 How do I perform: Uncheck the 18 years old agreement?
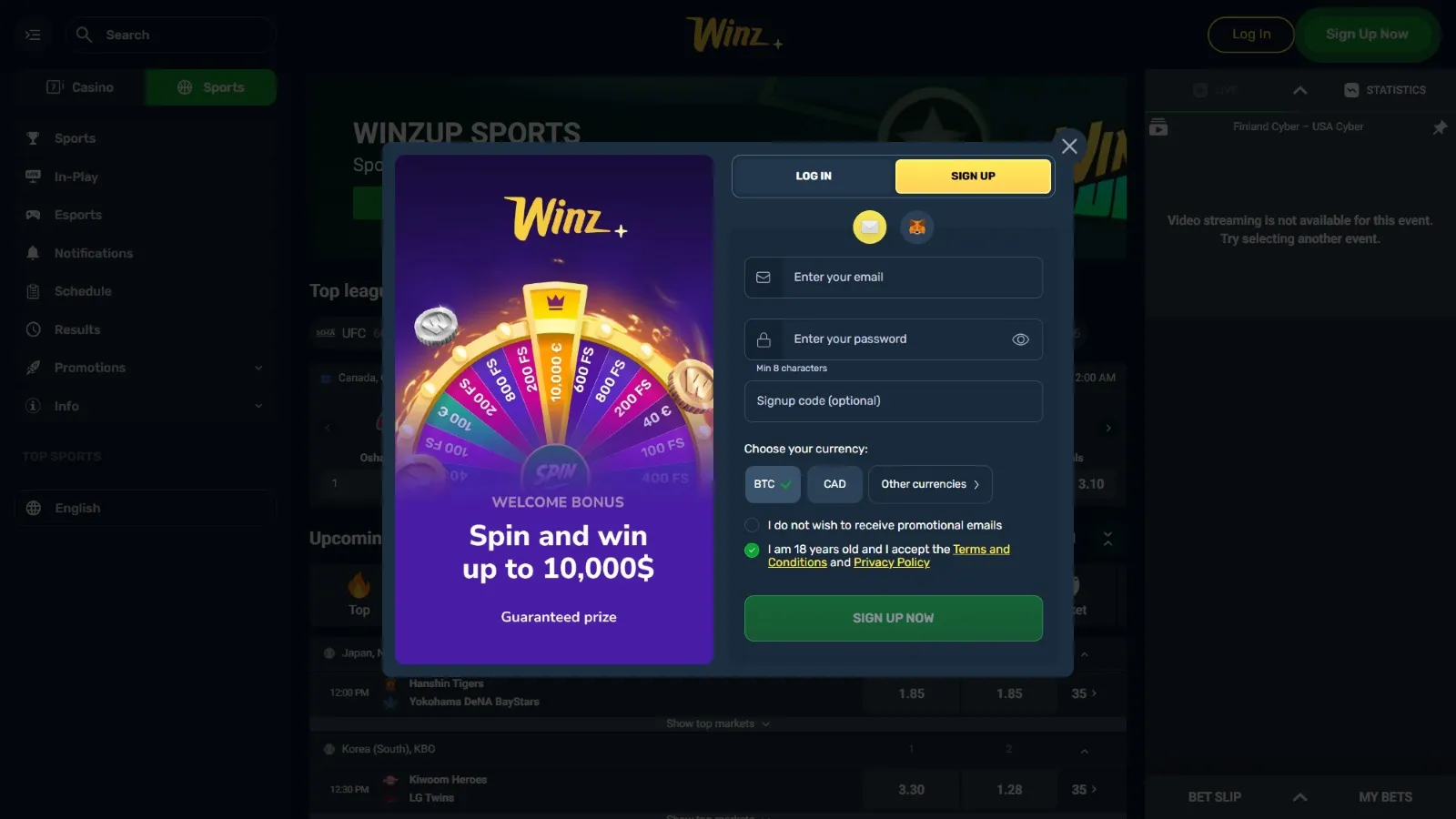[x=752, y=550]
